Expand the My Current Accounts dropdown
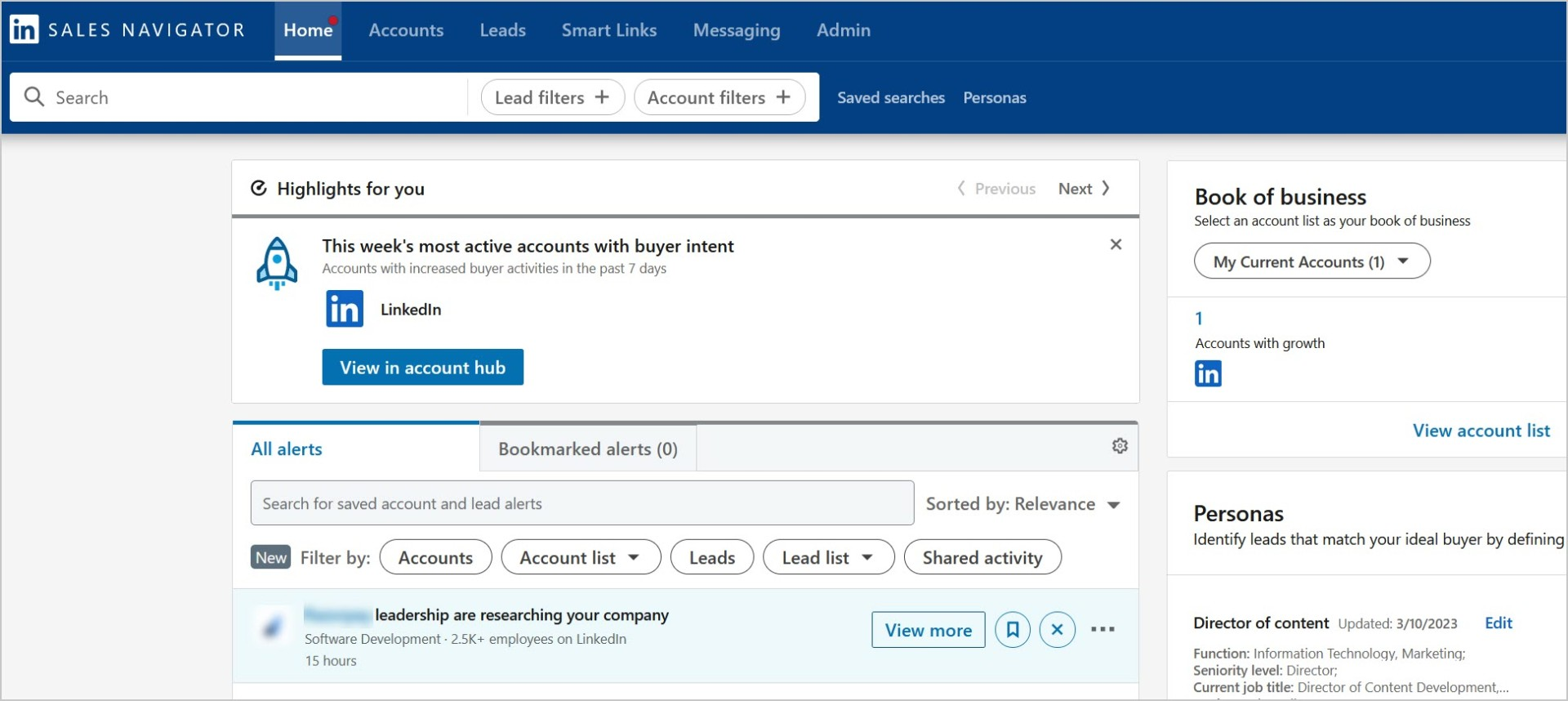 1312,261
